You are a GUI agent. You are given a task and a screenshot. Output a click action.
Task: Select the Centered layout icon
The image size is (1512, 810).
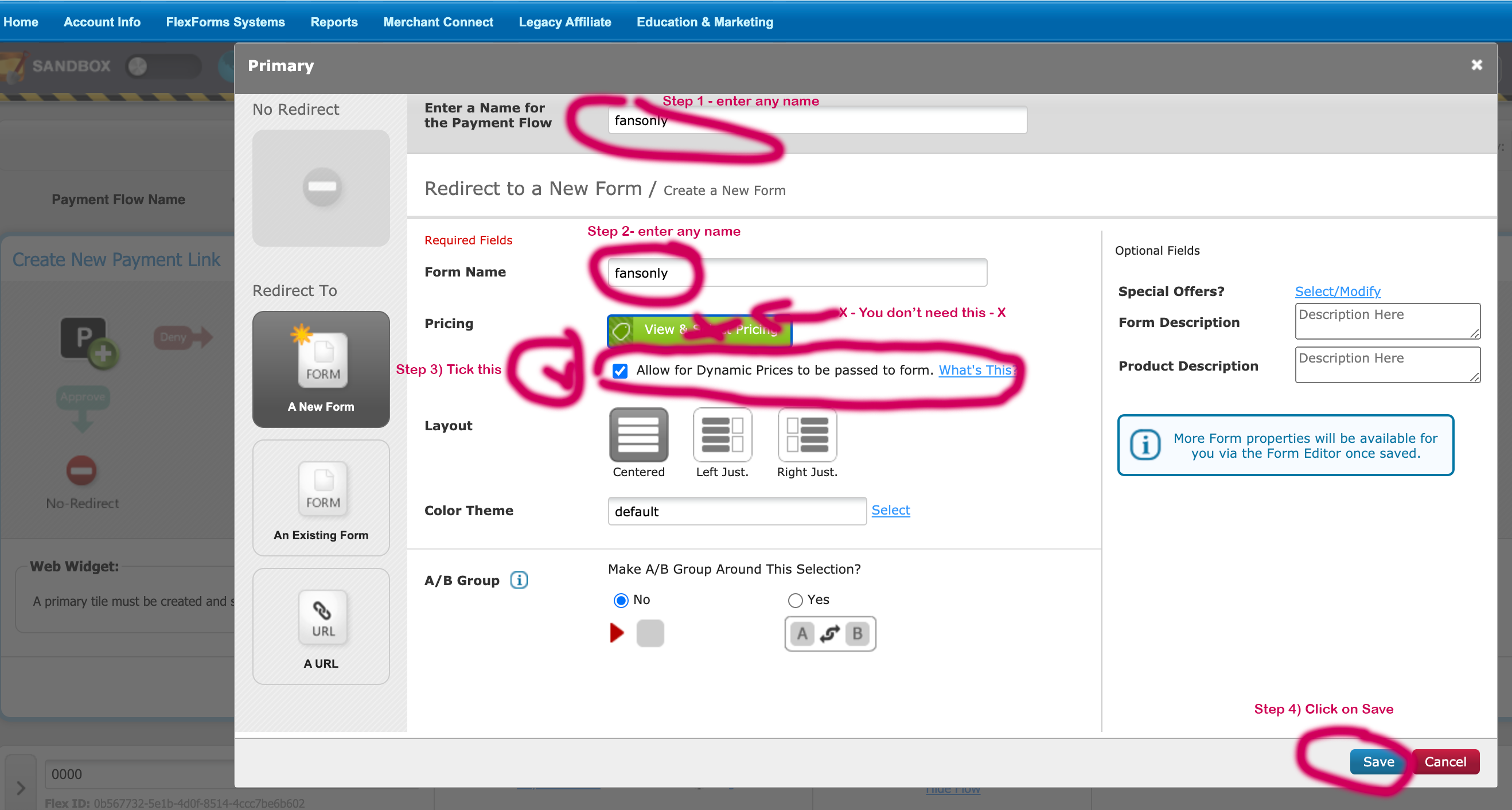tap(638, 435)
